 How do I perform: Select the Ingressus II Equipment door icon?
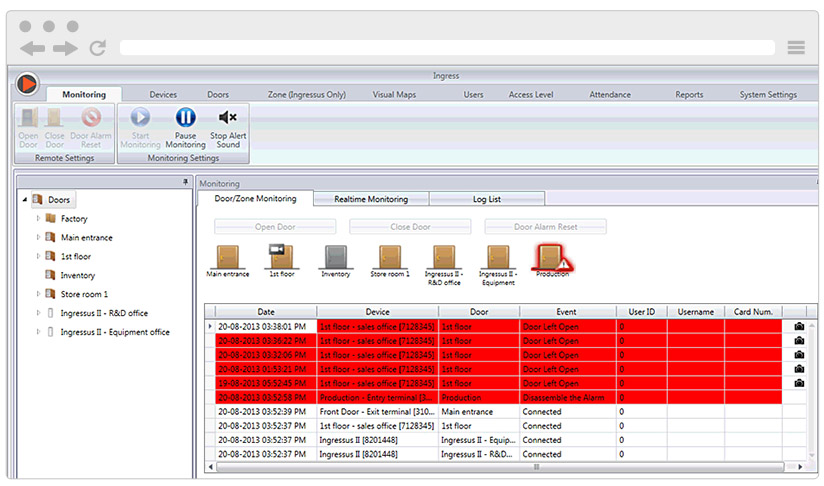click(x=498, y=257)
